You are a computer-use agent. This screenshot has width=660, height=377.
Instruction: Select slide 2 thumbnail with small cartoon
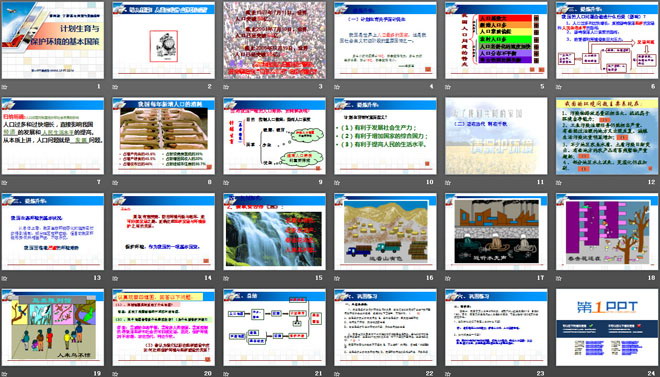point(164,40)
